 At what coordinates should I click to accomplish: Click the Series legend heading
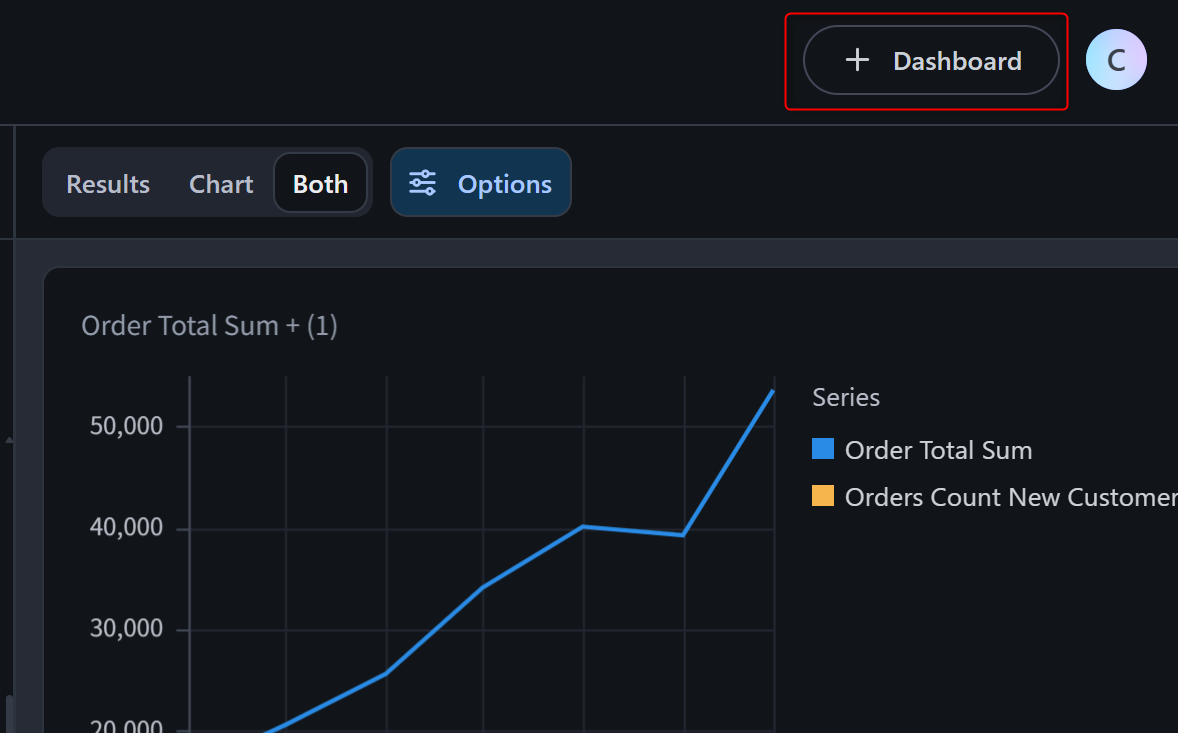pos(846,397)
